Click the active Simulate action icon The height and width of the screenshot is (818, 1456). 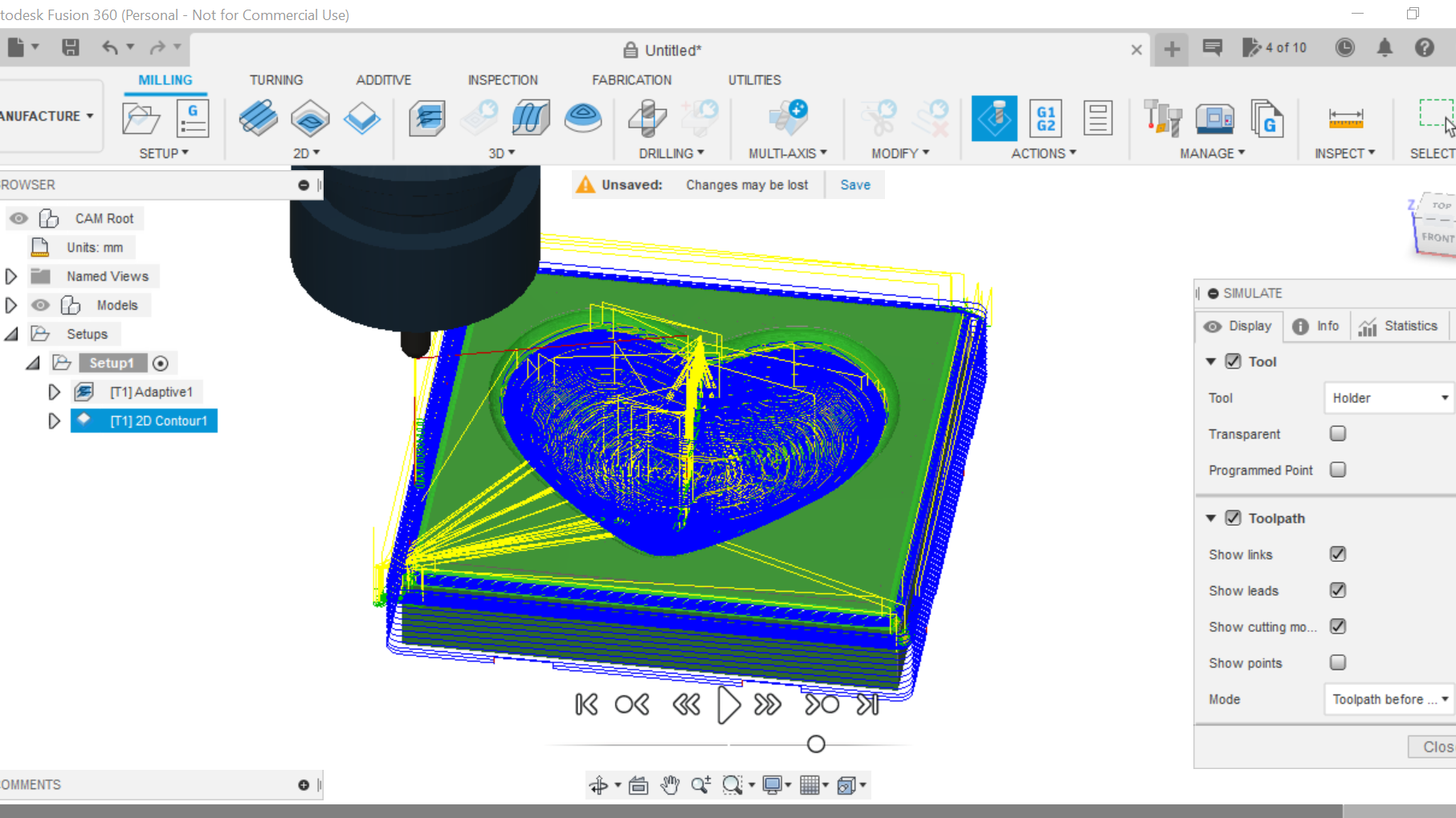tap(994, 119)
